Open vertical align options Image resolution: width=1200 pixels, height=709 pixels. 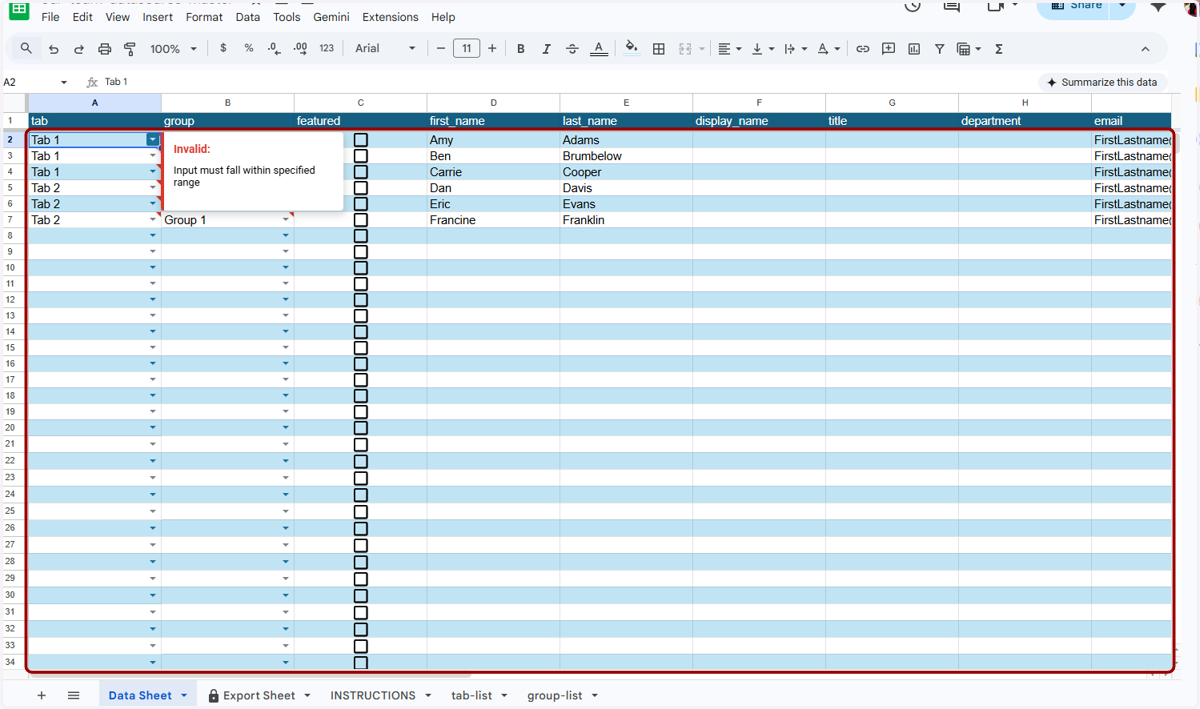point(762,48)
